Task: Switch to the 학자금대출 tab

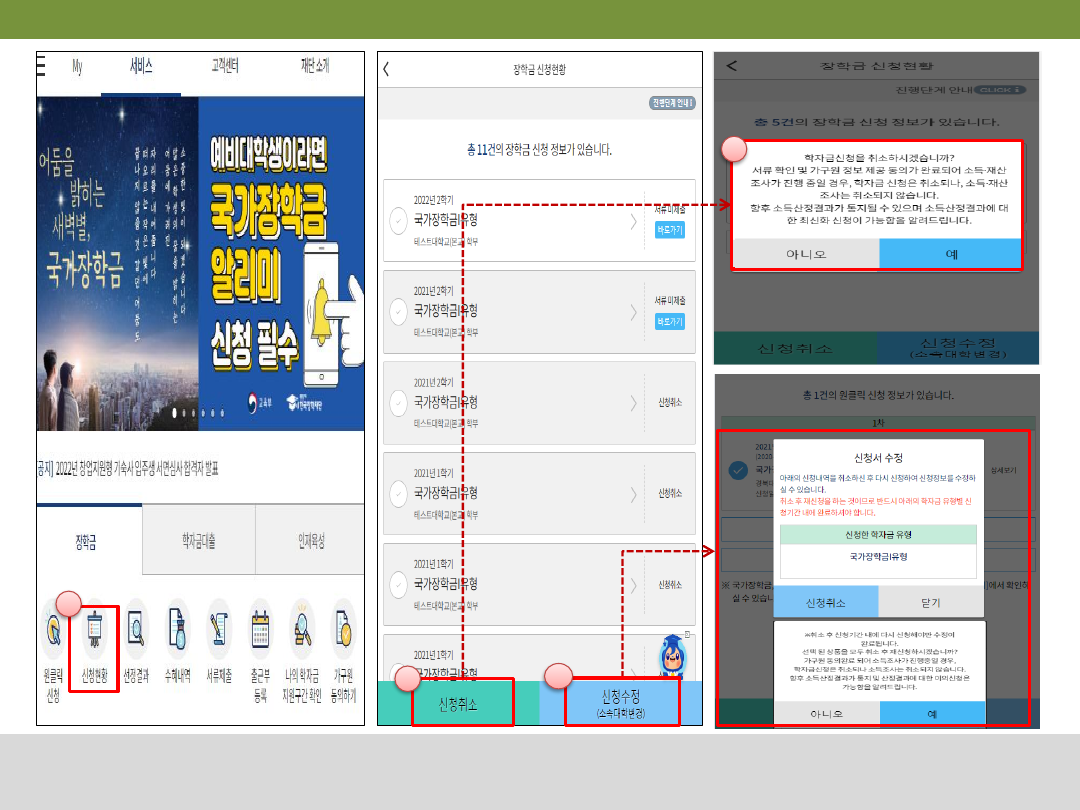Action: [198, 541]
